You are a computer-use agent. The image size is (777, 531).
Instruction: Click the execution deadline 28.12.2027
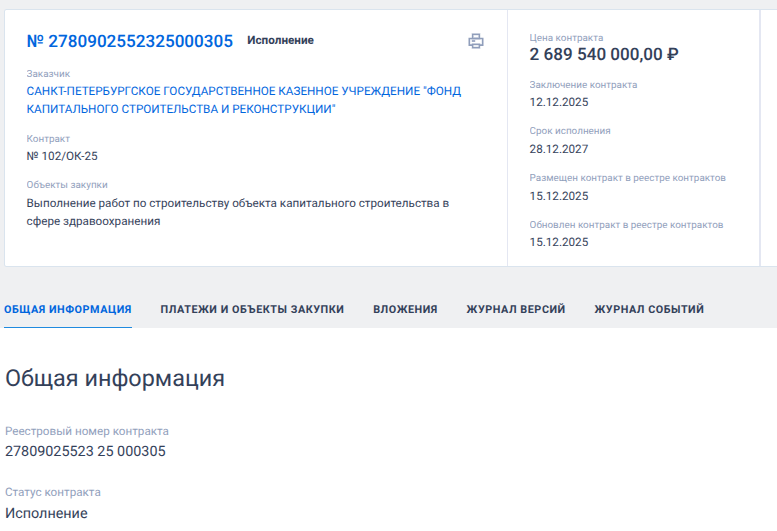pyautogui.click(x=559, y=150)
